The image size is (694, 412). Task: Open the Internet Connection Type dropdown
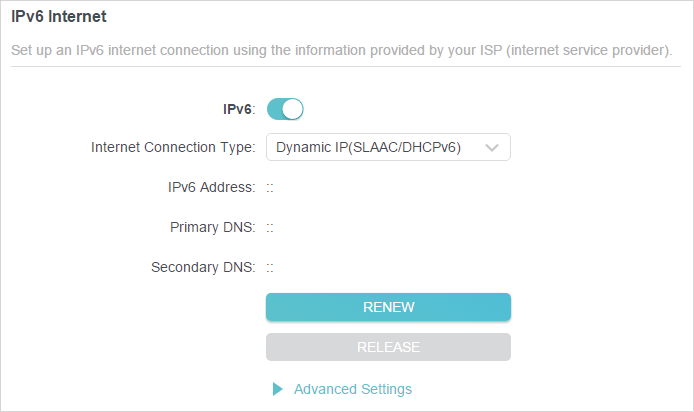(388, 147)
